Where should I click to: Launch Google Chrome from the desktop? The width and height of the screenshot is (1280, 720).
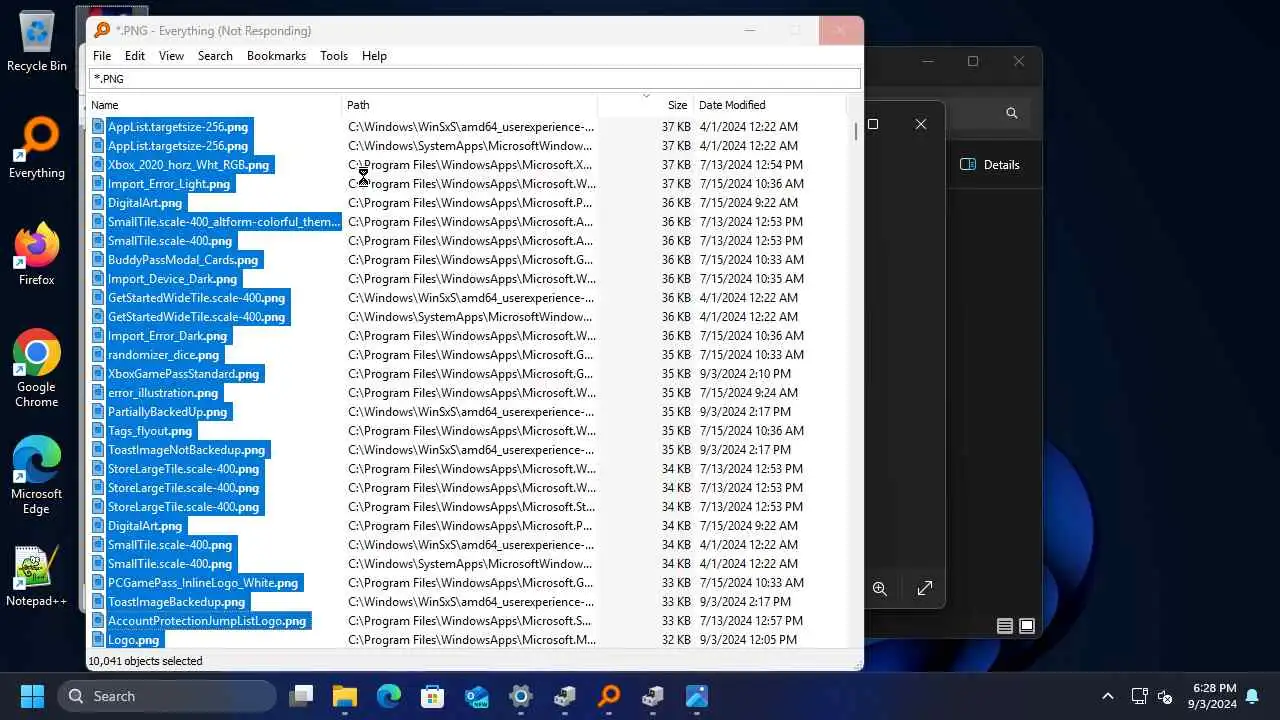point(37,368)
